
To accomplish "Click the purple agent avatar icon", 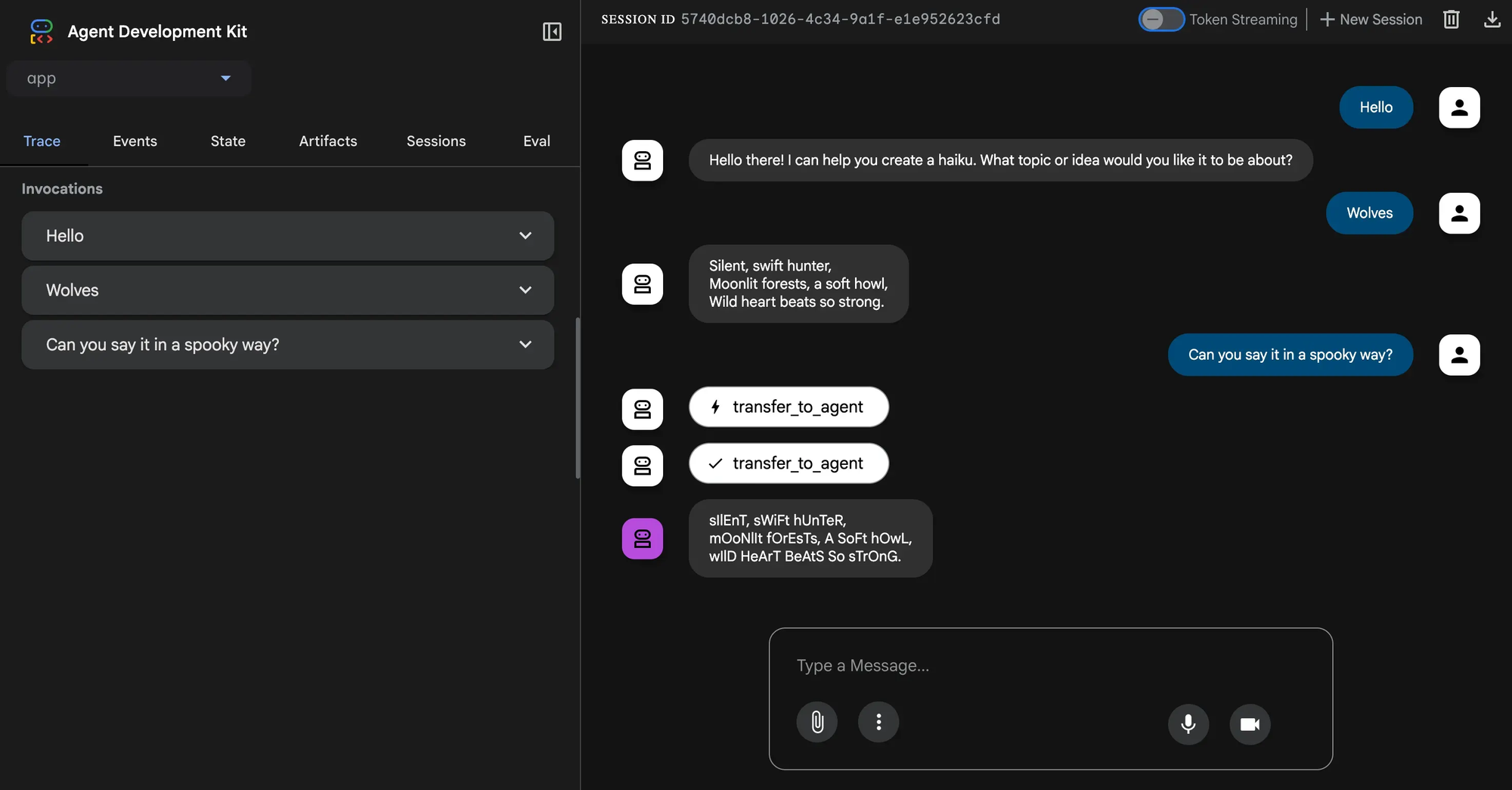I will 642,538.
